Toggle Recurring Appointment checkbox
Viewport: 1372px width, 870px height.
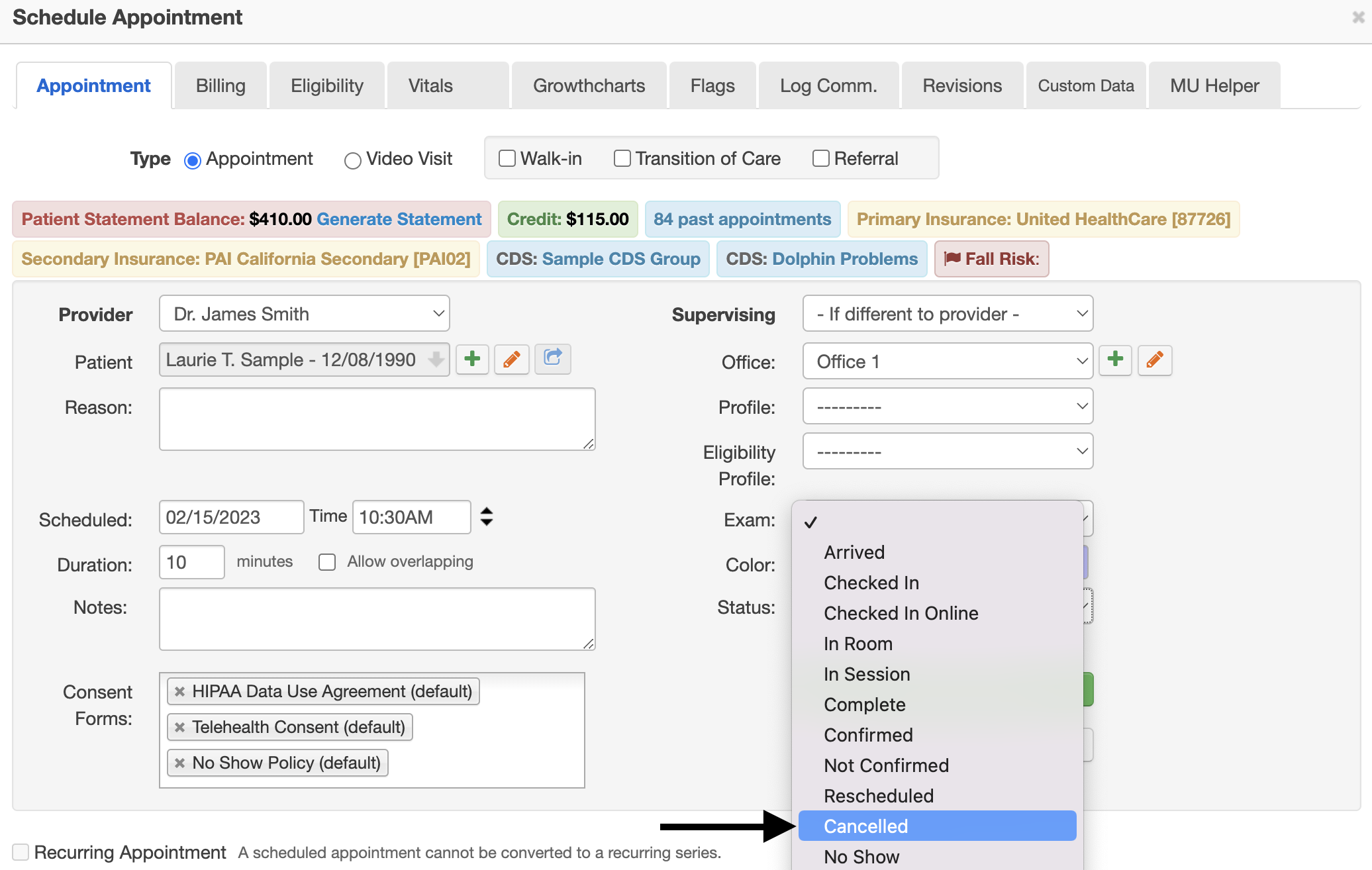pos(21,852)
